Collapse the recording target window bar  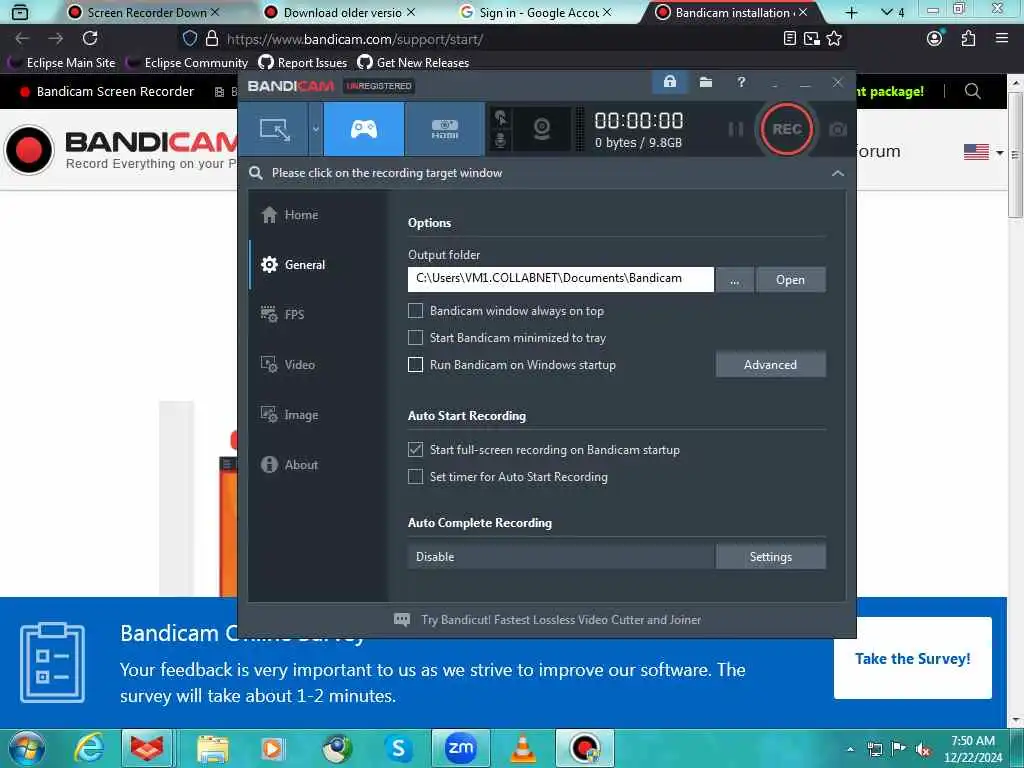point(838,173)
